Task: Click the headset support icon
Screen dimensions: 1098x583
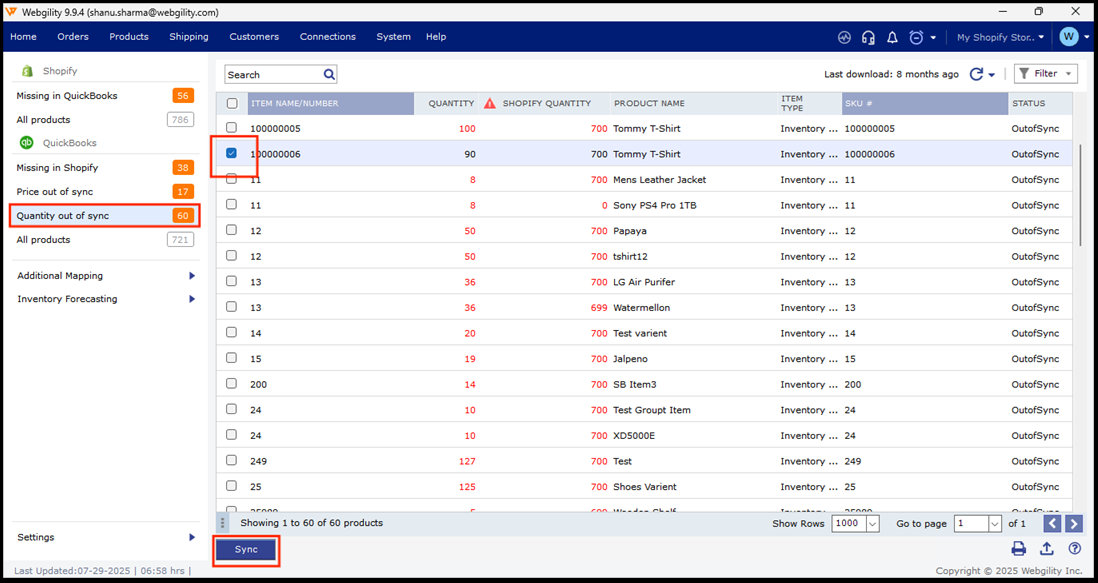Action: [868, 37]
